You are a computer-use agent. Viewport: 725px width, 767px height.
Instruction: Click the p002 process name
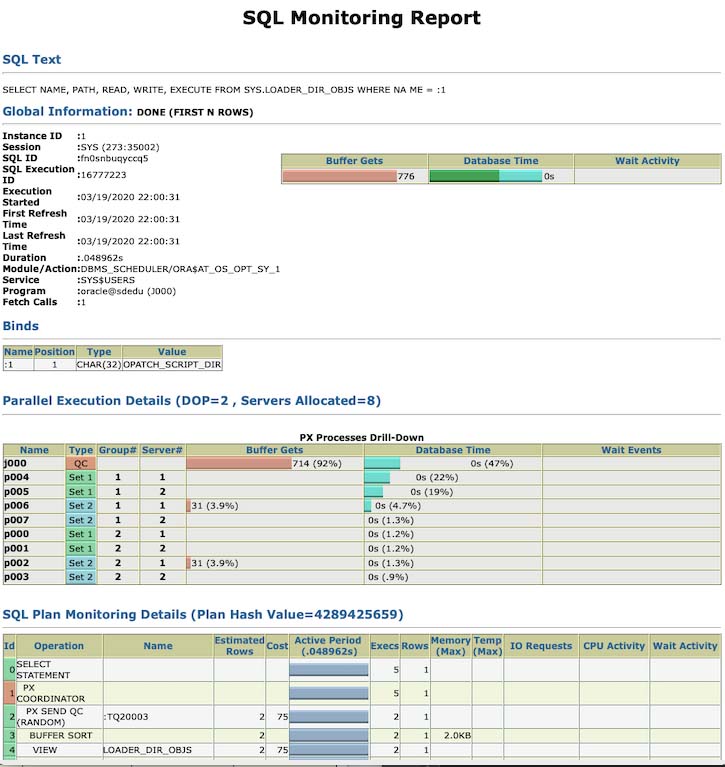[17, 563]
